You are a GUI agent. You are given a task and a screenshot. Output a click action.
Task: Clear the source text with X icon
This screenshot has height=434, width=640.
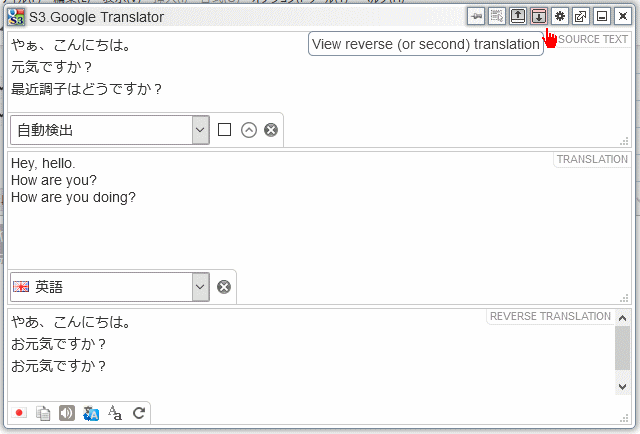271,130
